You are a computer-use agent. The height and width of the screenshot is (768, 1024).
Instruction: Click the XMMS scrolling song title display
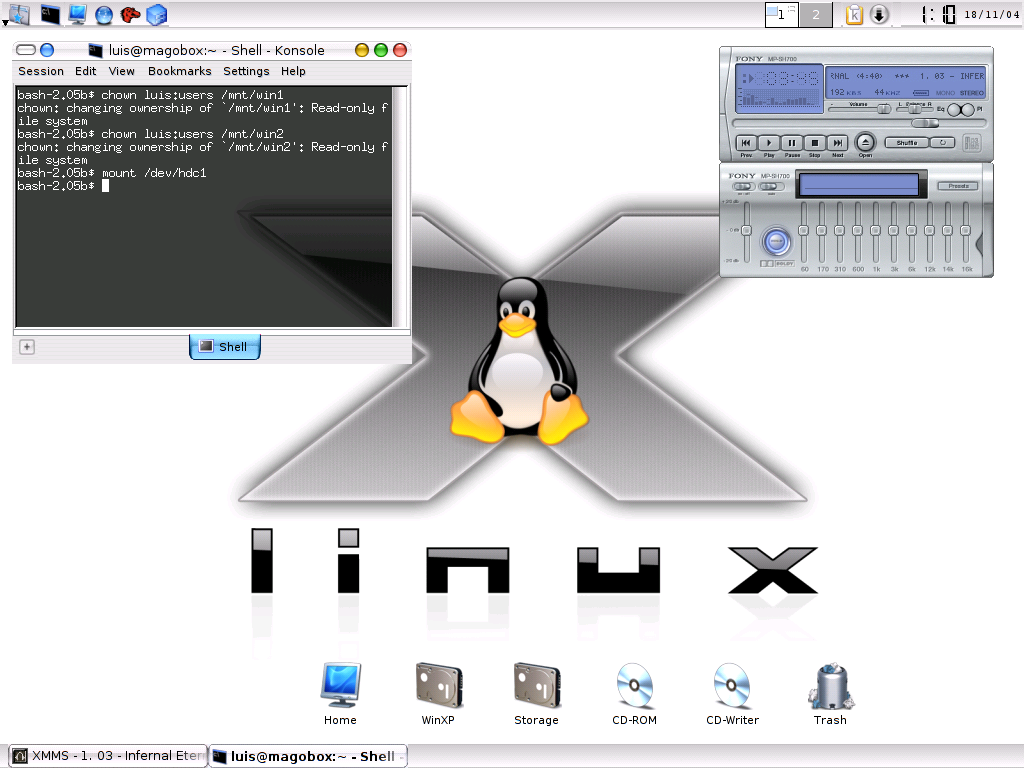[x=906, y=76]
